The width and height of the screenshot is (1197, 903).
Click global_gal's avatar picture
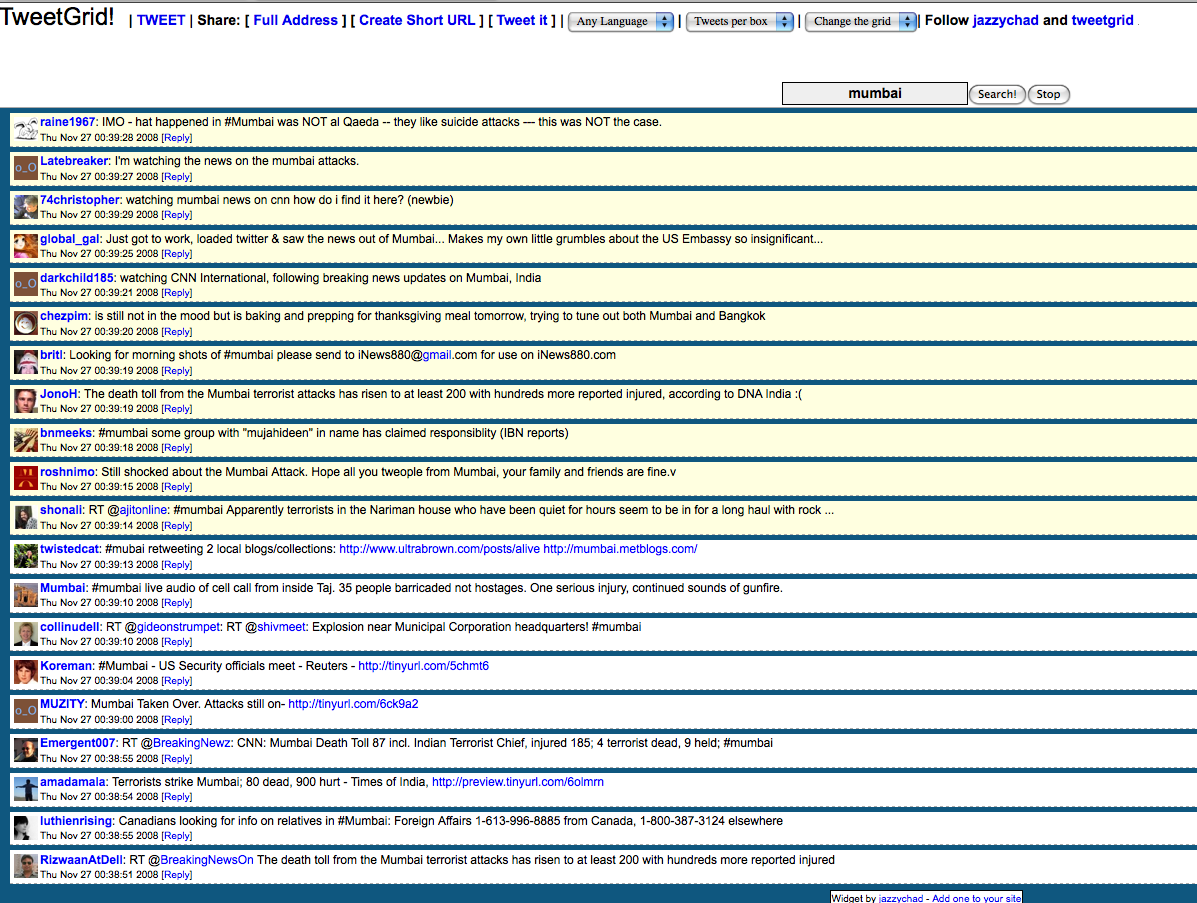pyautogui.click(x=26, y=246)
